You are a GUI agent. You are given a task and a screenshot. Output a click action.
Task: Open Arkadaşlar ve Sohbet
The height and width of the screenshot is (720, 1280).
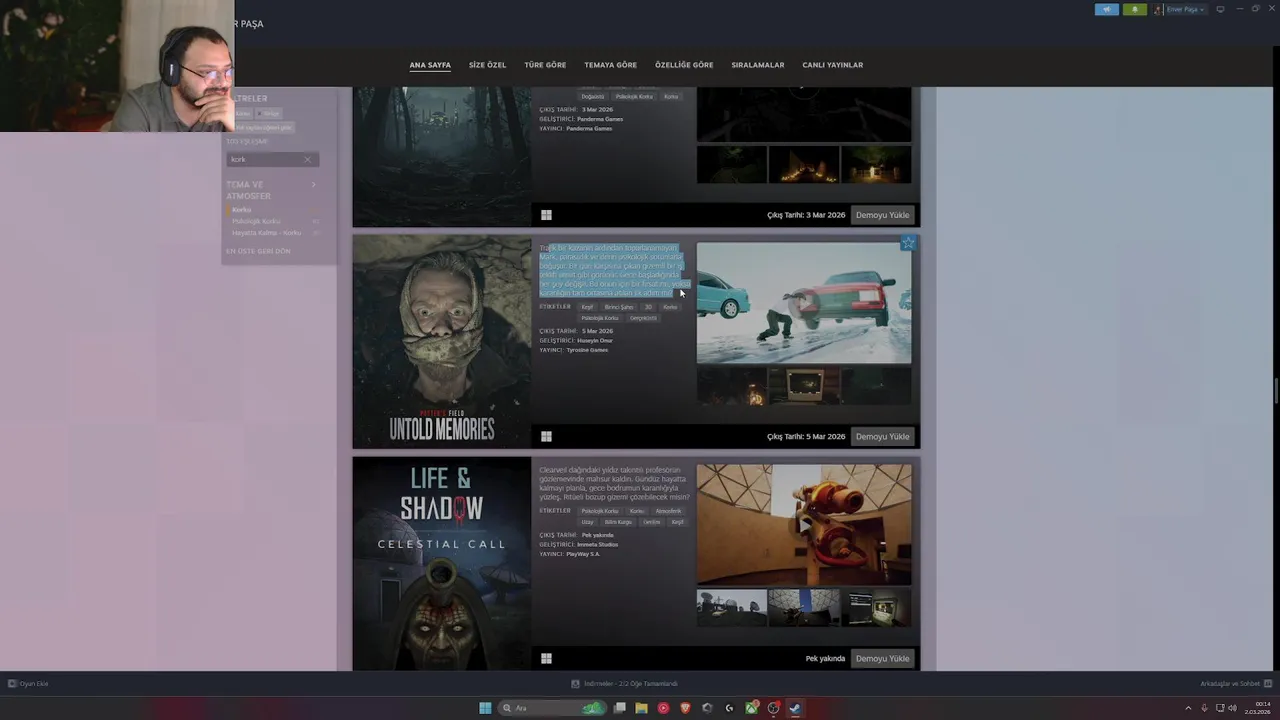(x=1236, y=684)
